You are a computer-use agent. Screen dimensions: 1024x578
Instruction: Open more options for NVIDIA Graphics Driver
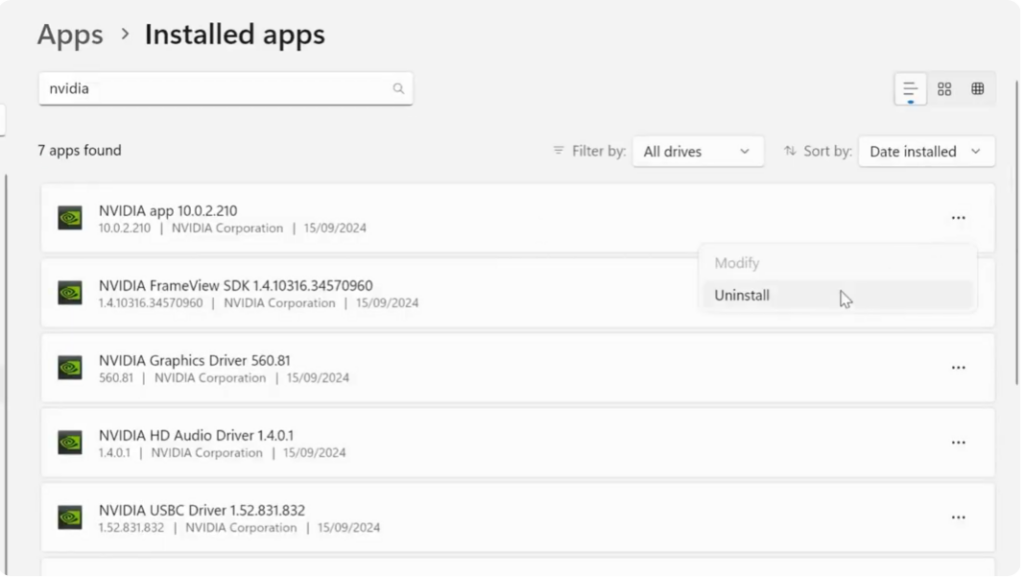[x=958, y=368]
